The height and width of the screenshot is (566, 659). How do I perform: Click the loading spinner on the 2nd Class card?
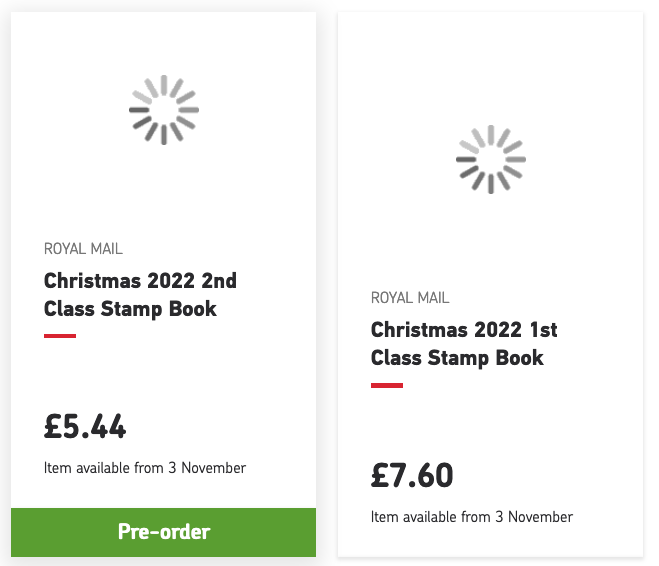point(164,110)
